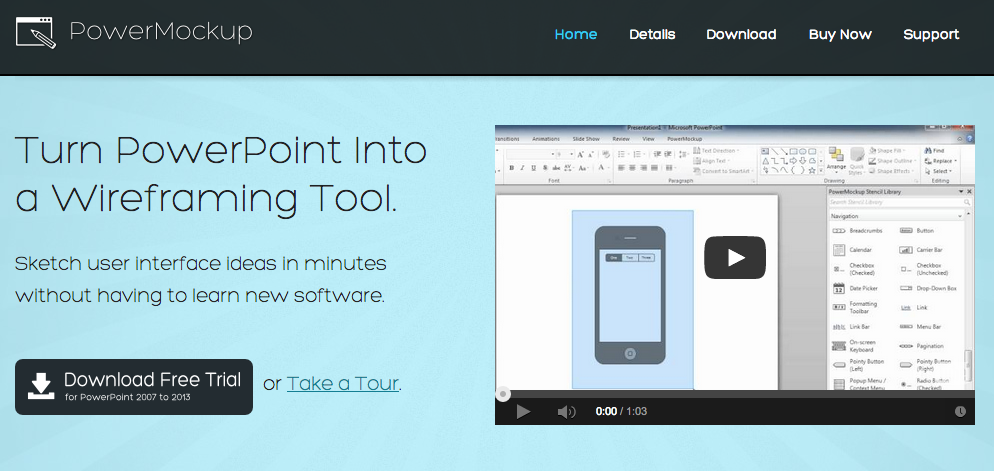Follow the Take a Tour link
Image resolution: width=994 pixels, height=471 pixels.
click(342, 383)
